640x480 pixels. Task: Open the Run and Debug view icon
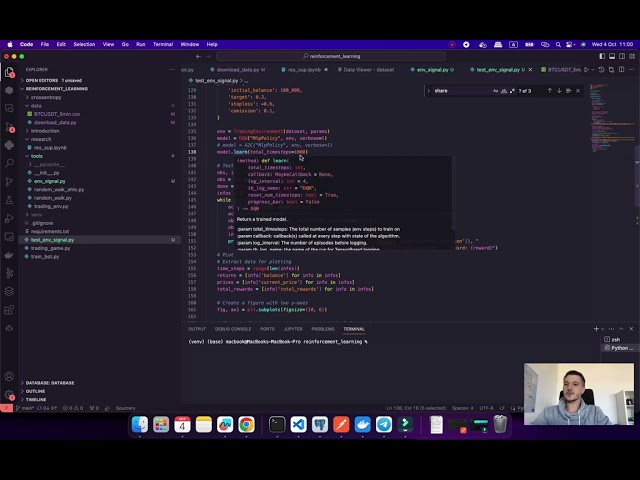point(9,218)
